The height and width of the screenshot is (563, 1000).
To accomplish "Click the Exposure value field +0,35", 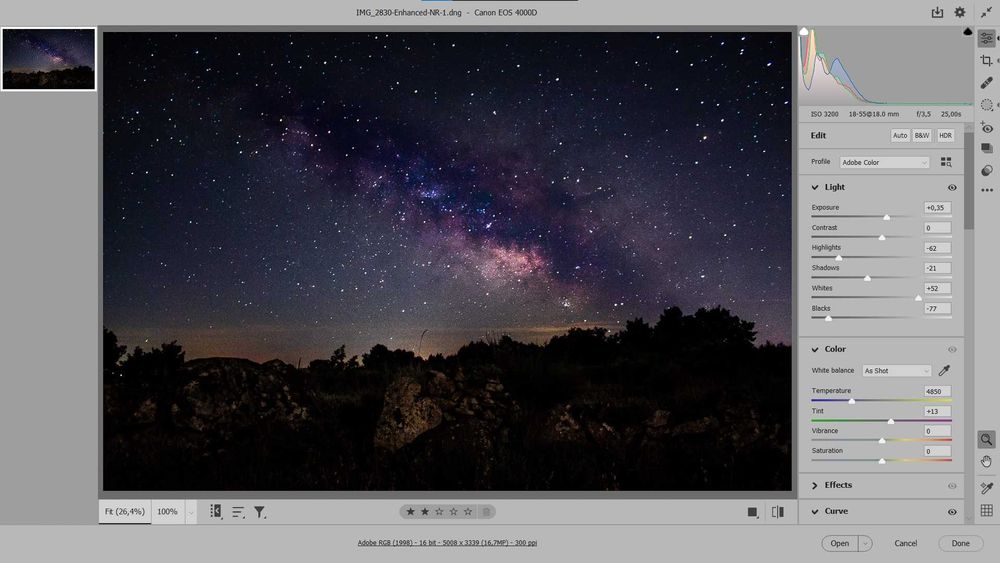I will tap(937, 208).
